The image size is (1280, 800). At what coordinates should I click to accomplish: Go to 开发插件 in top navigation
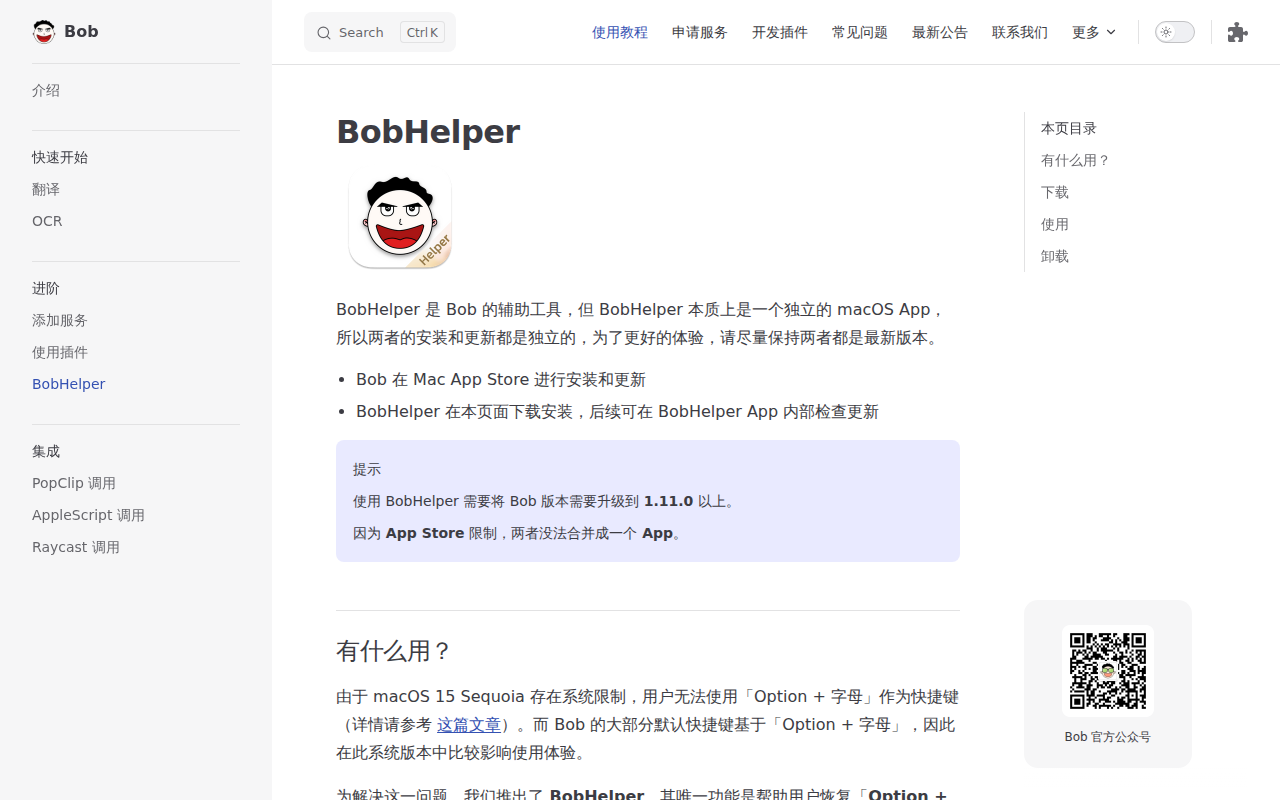coord(780,32)
